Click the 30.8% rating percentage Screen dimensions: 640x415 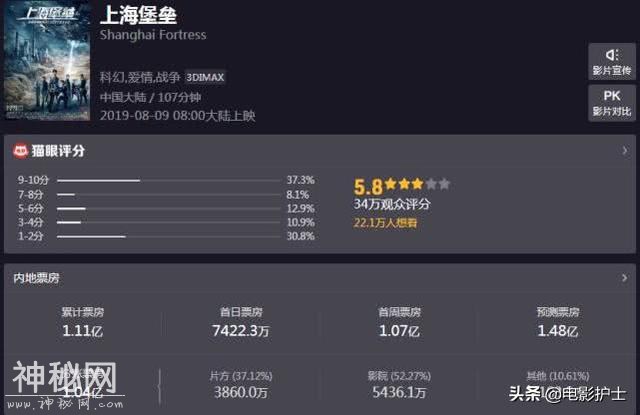click(x=300, y=236)
